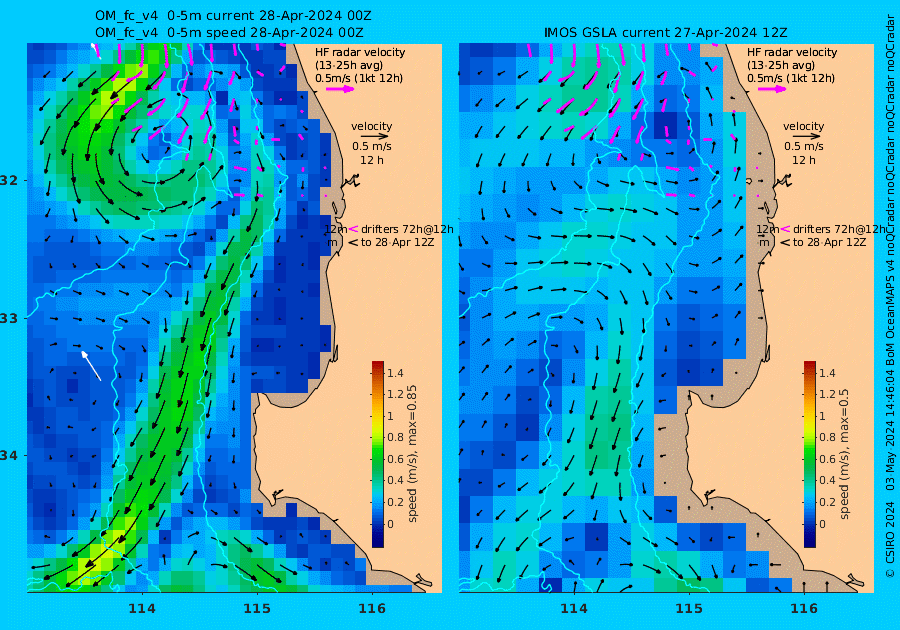Click the title 'OM_fc_v4 0-5m speed 28-Apr-2024 00Z'

point(229,32)
